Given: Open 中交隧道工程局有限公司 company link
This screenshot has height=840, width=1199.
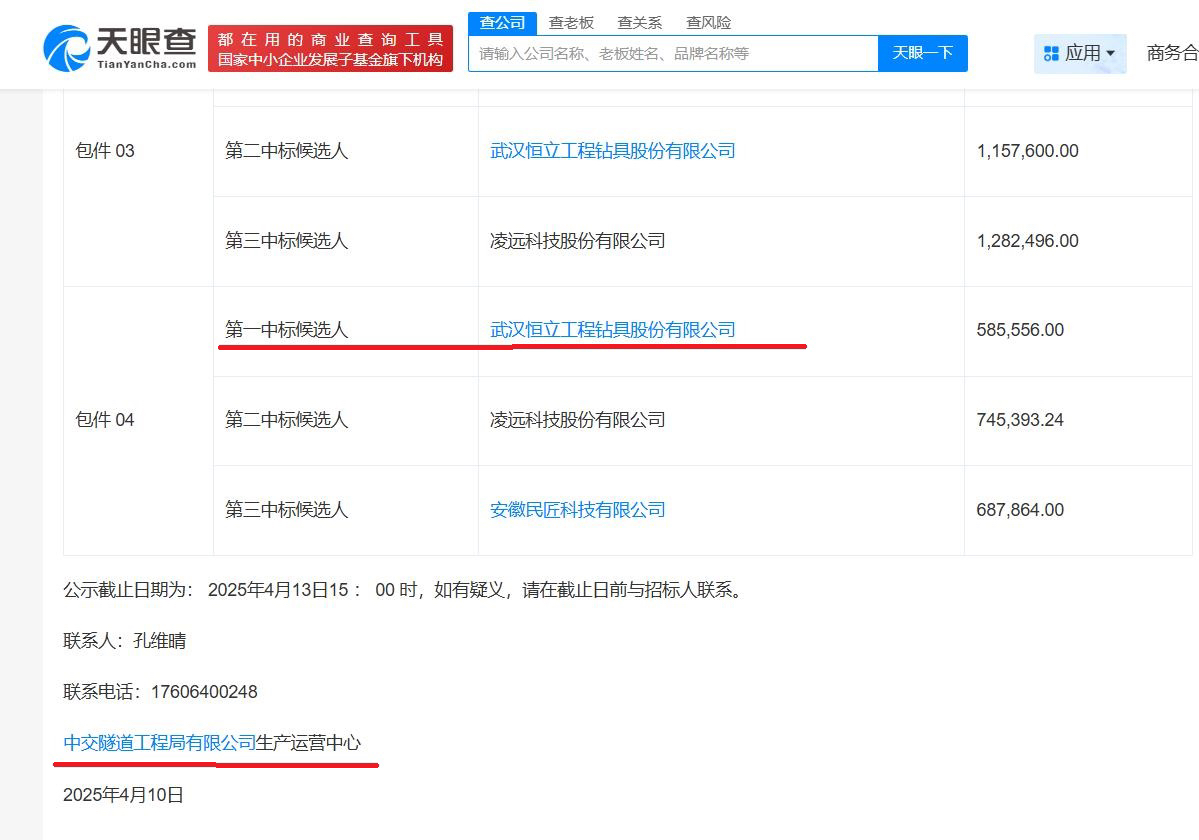Looking at the screenshot, I should tap(159, 743).
